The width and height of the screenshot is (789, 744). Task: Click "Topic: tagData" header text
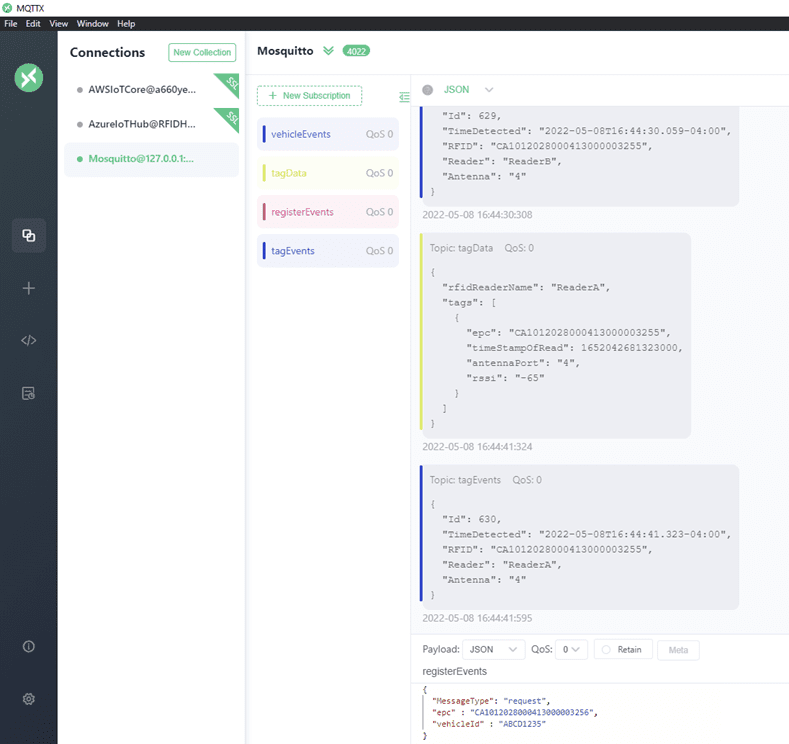click(x=461, y=248)
